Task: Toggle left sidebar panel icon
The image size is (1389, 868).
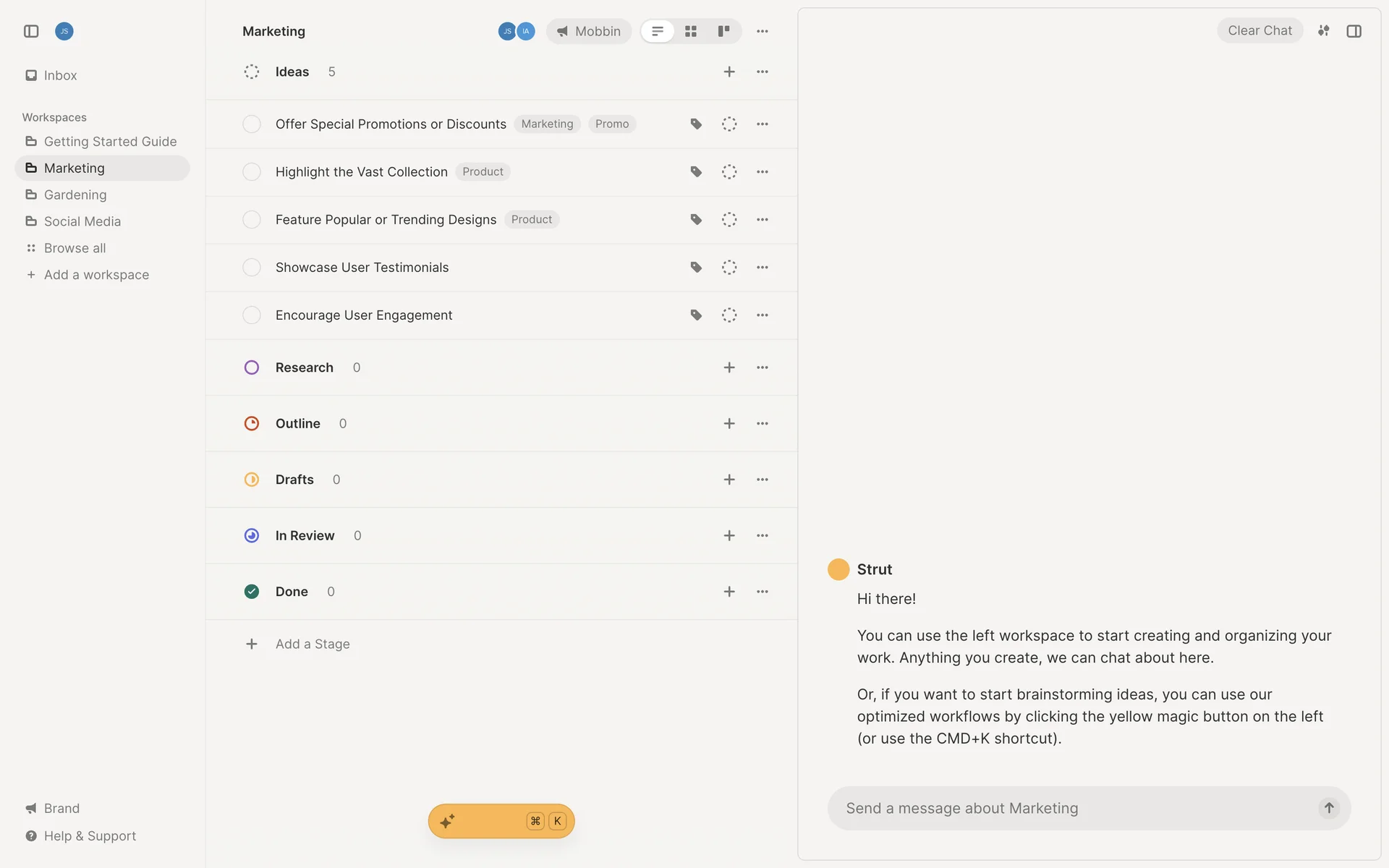Action: pos(31,31)
